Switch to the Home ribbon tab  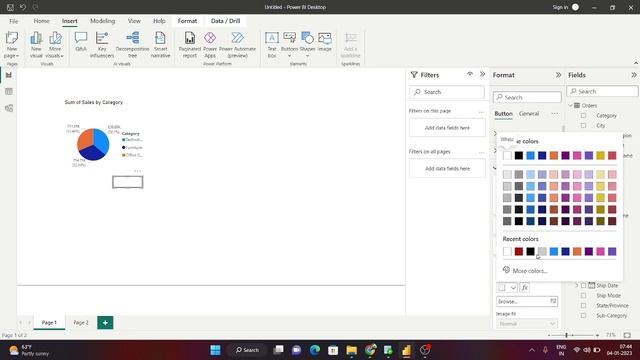(41, 21)
